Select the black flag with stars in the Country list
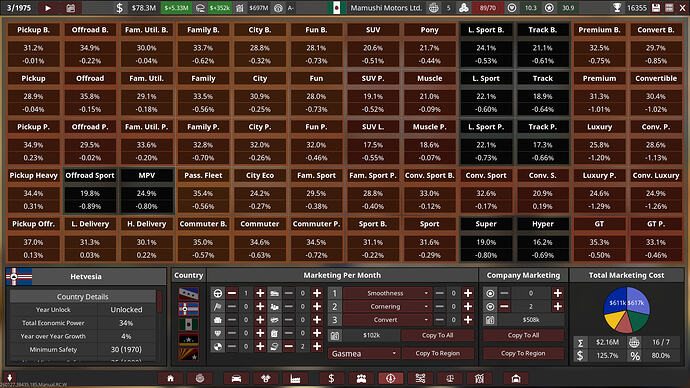 point(188,340)
